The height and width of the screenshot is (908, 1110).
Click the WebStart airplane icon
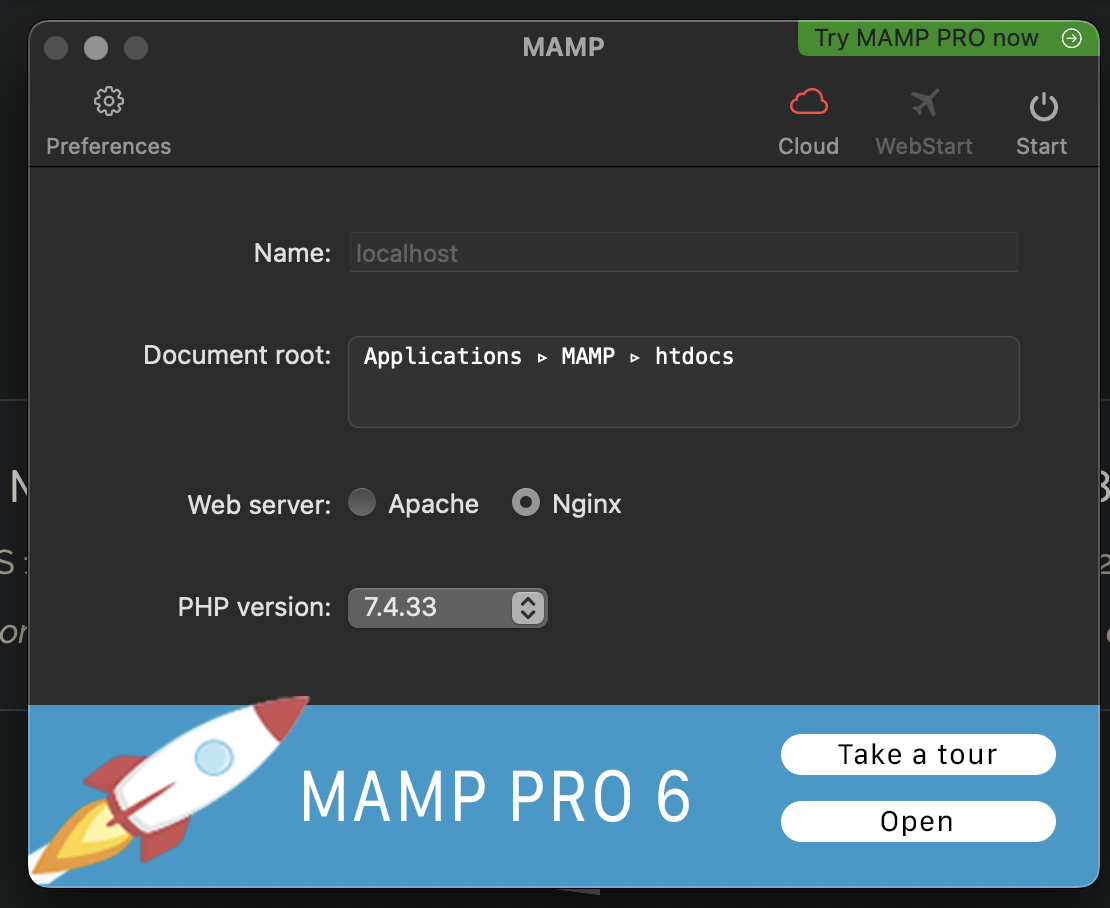(925, 103)
